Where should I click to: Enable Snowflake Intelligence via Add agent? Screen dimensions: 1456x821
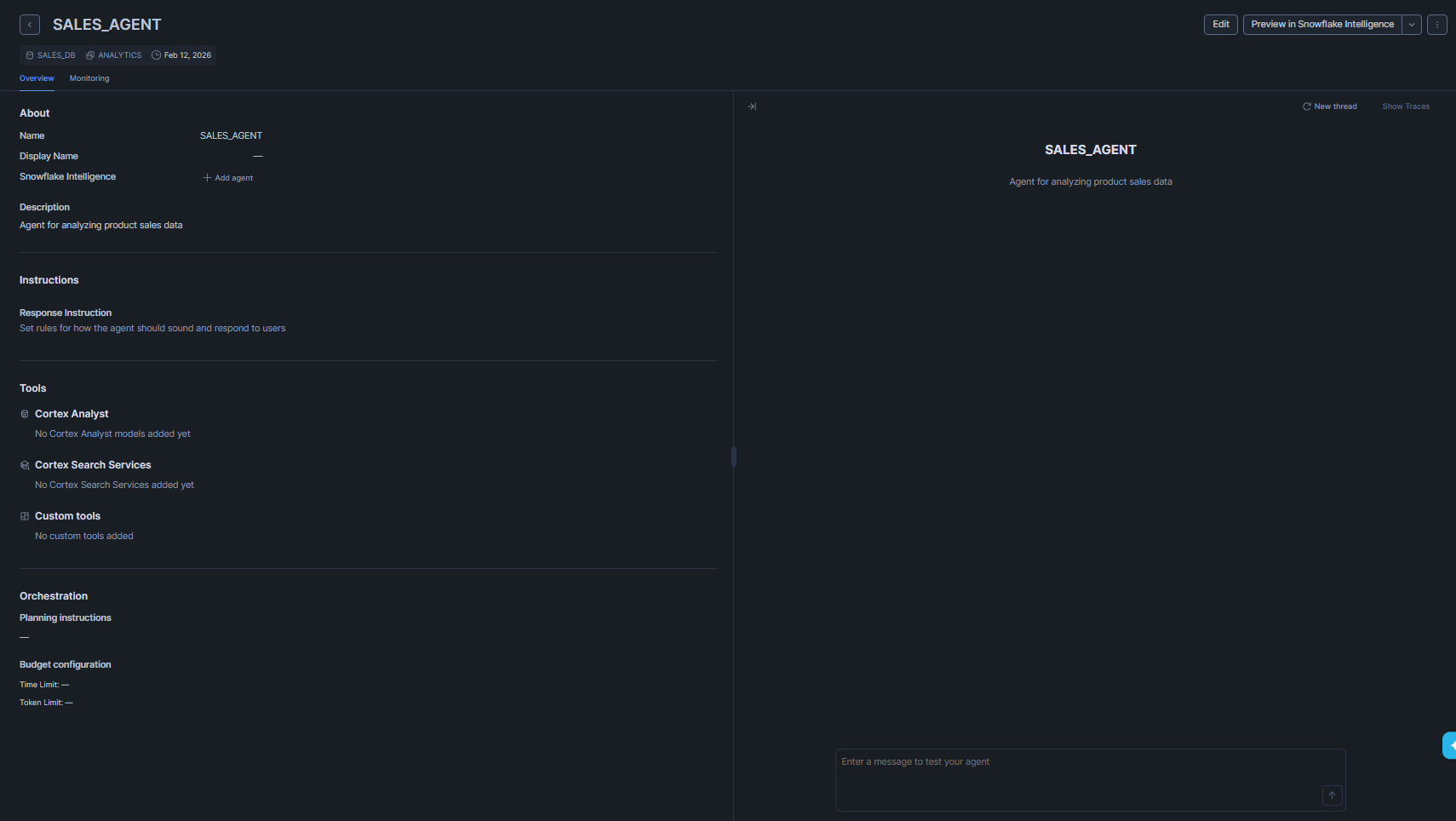[227, 177]
